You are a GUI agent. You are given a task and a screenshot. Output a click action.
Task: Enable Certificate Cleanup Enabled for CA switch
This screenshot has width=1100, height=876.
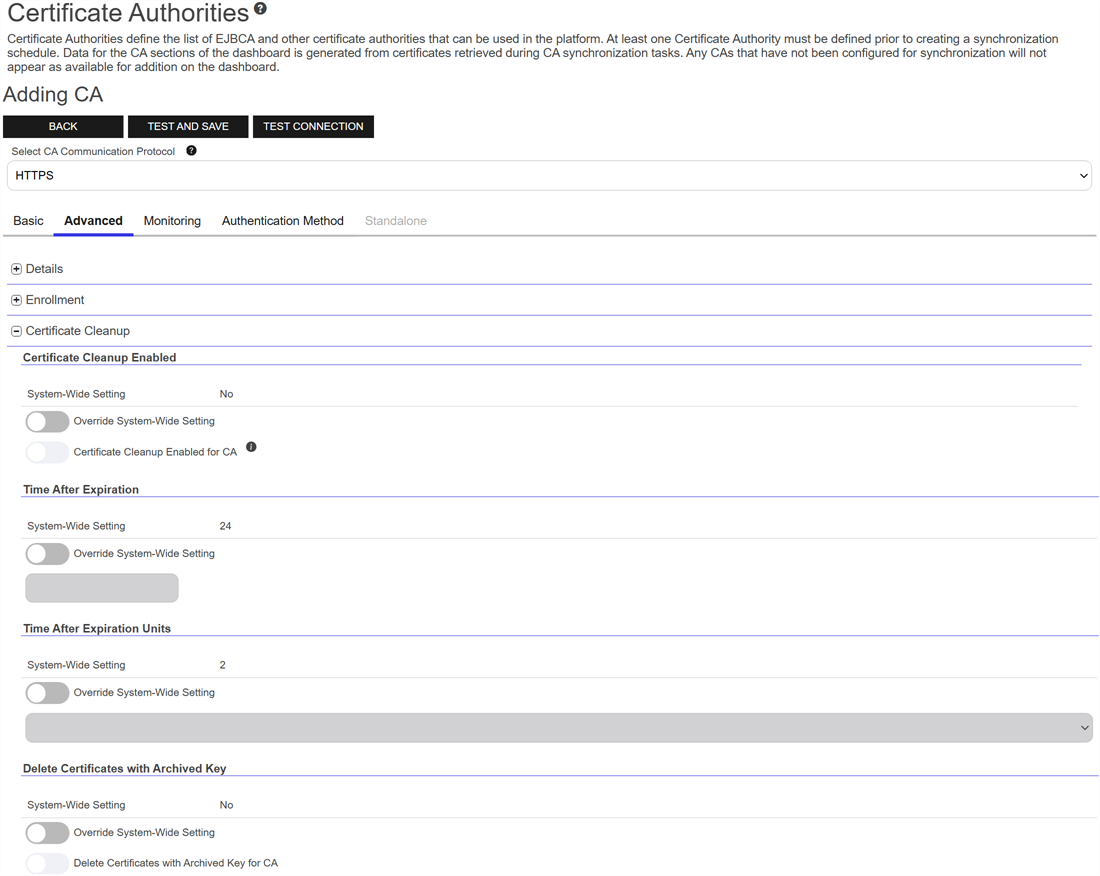[x=47, y=452]
